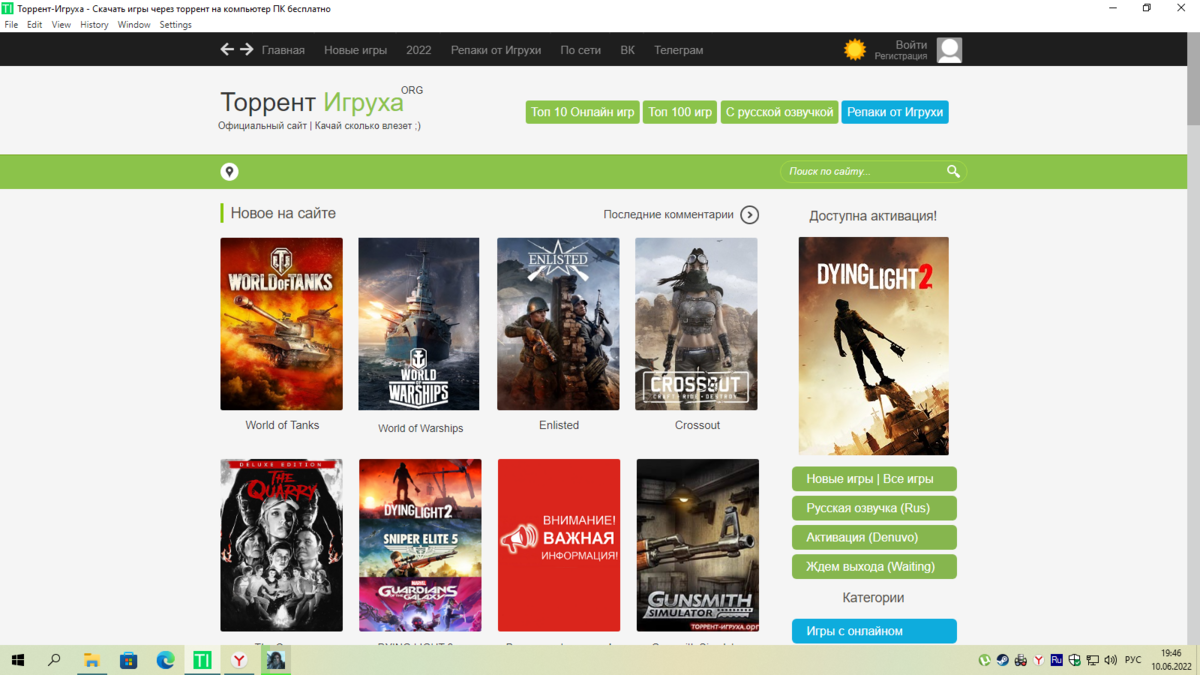Image resolution: width=1200 pixels, height=675 pixels.
Task: Open the History menu
Action: click(94, 24)
